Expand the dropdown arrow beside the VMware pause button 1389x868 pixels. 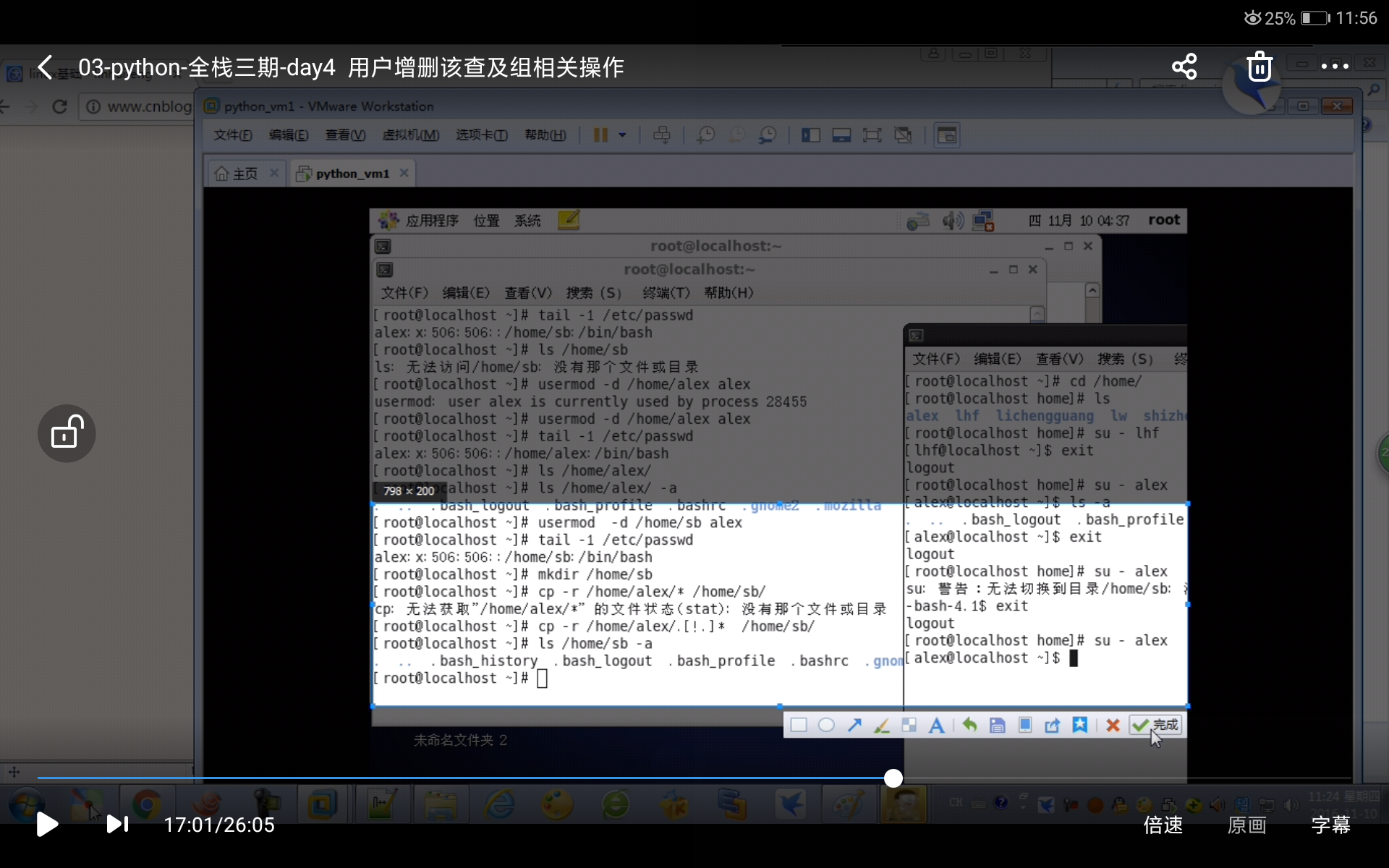(622, 135)
